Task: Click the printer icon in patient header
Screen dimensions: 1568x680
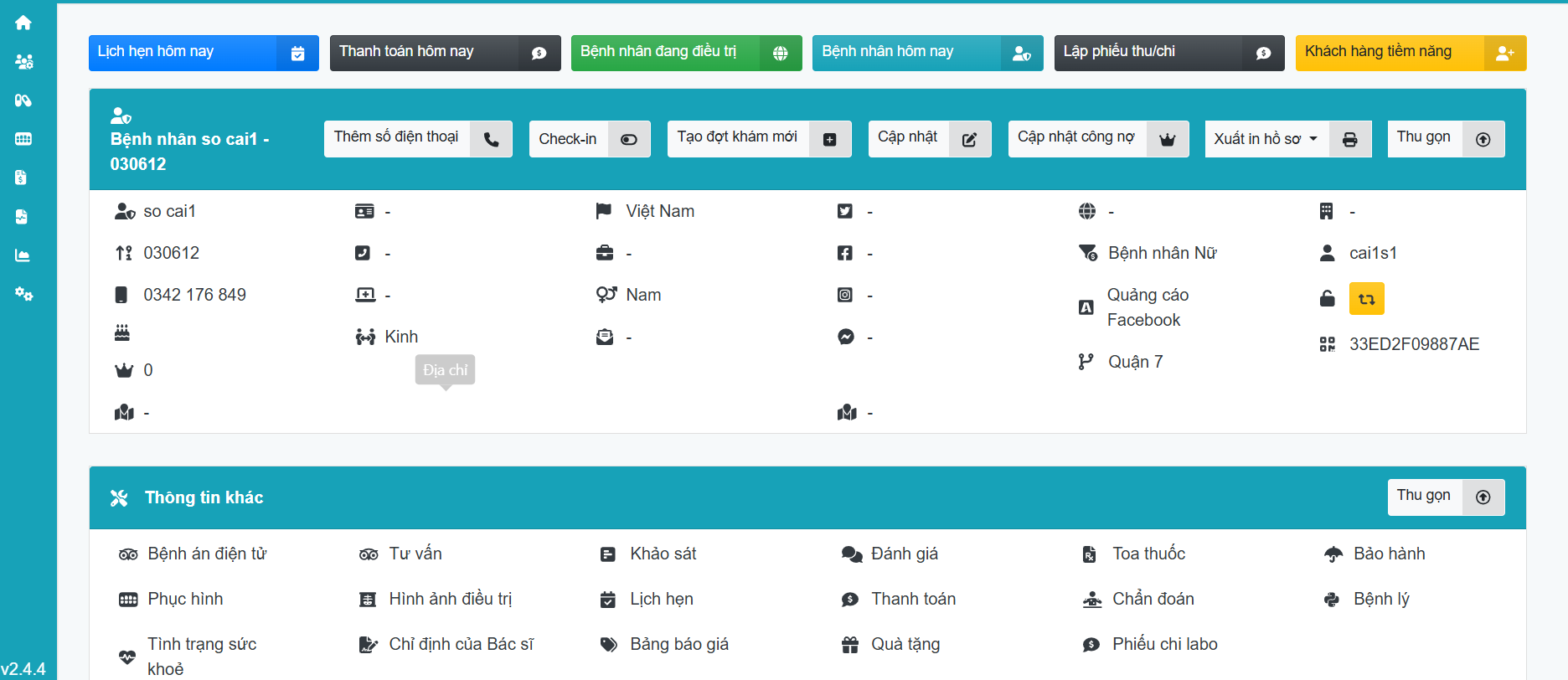Action: click(1349, 139)
